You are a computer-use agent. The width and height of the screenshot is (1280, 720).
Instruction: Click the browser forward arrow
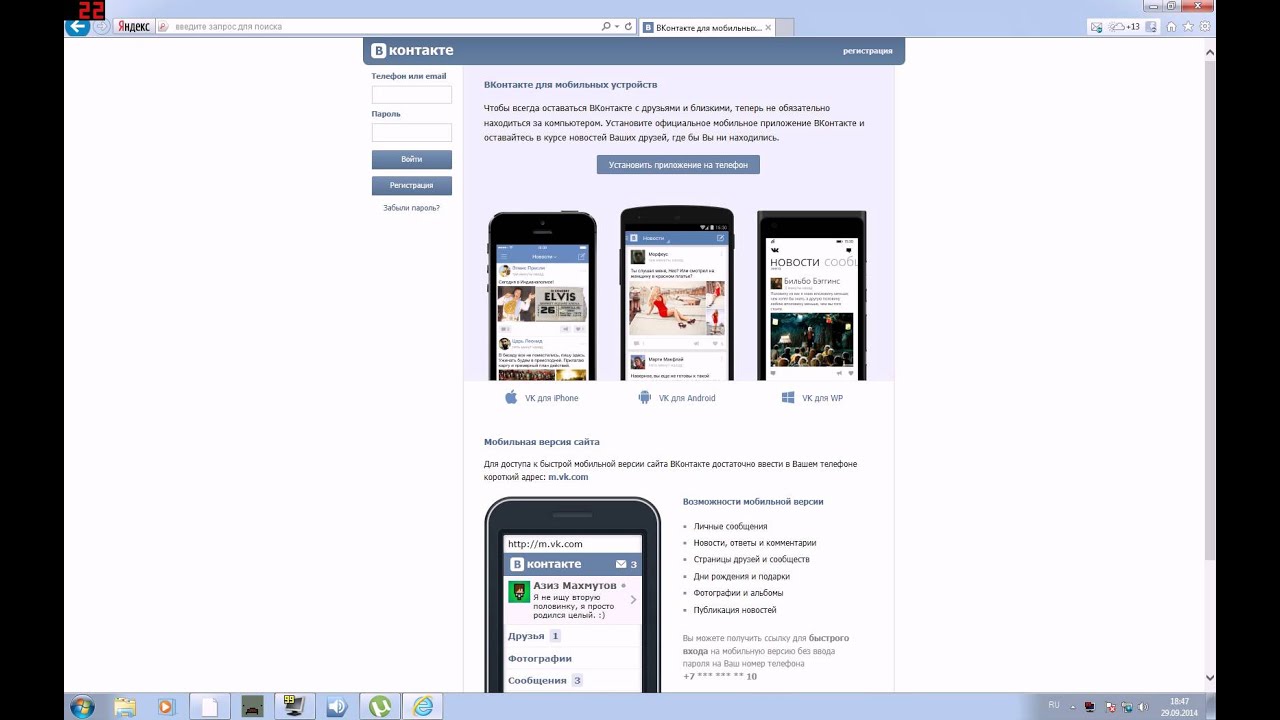point(101,27)
